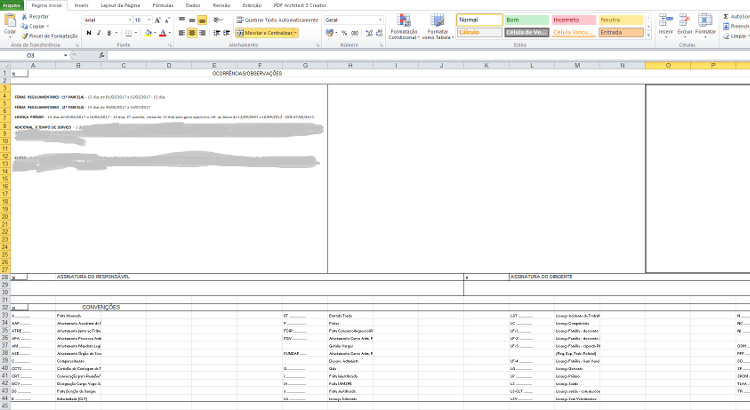
Task: Select column header G
Action: (305, 66)
